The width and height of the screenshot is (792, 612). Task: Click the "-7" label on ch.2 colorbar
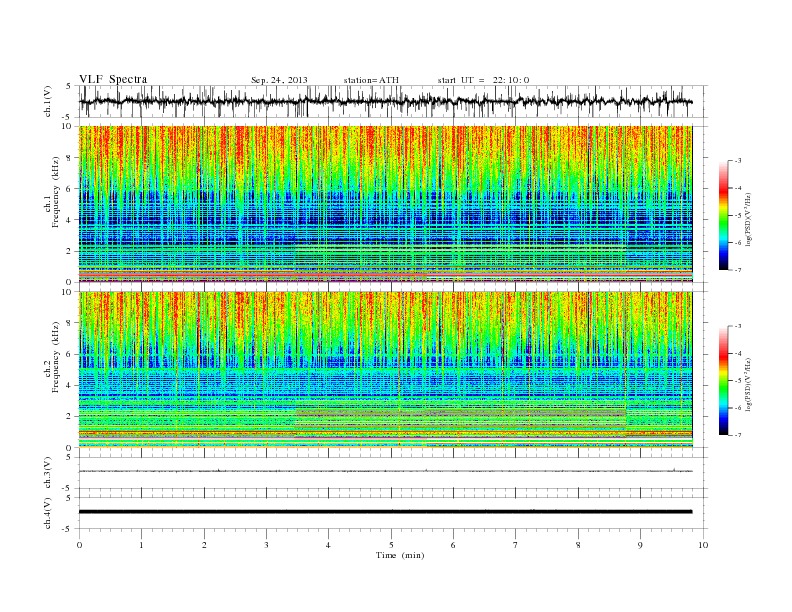[x=738, y=435]
